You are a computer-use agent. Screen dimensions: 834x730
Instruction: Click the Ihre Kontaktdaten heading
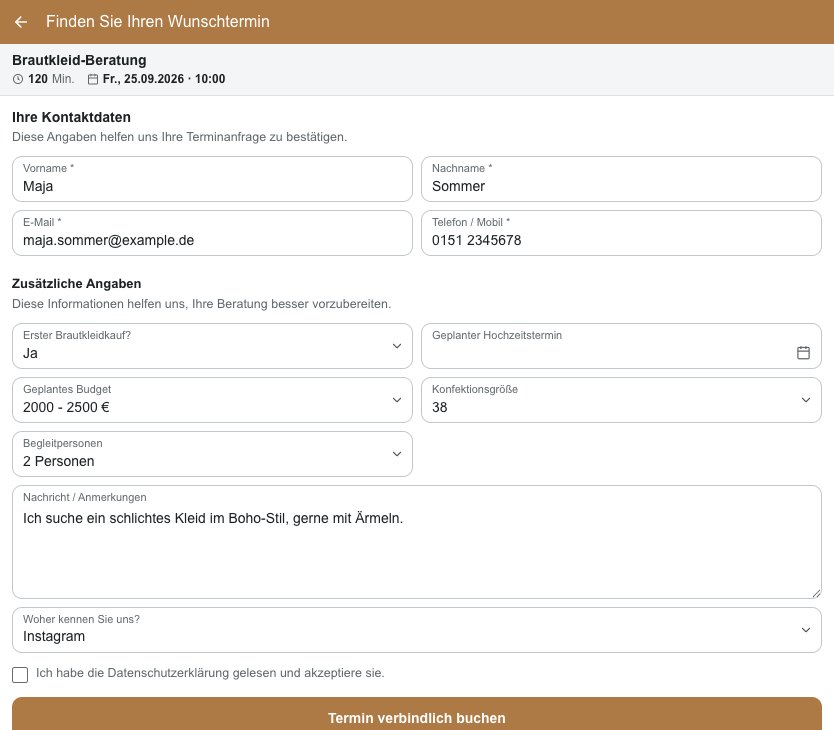click(71, 117)
